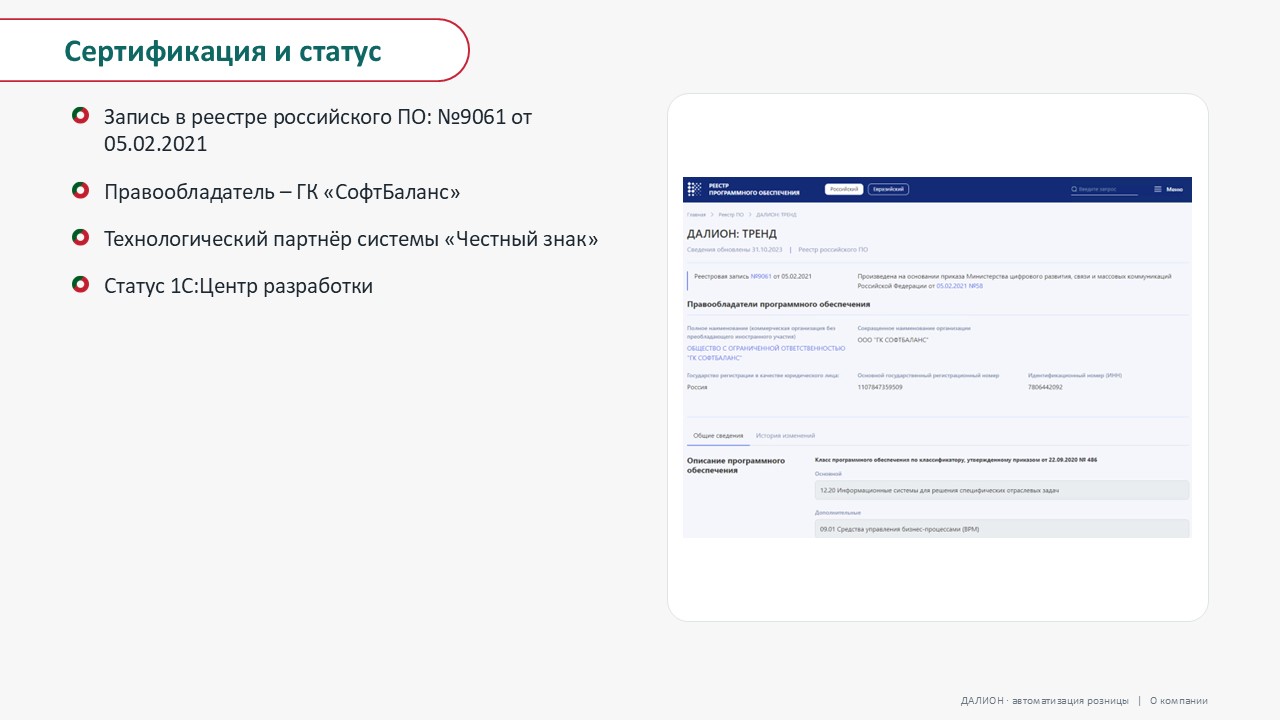Open the Общие сведения tab
Viewport: 1280px width, 720px height.
pos(718,436)
